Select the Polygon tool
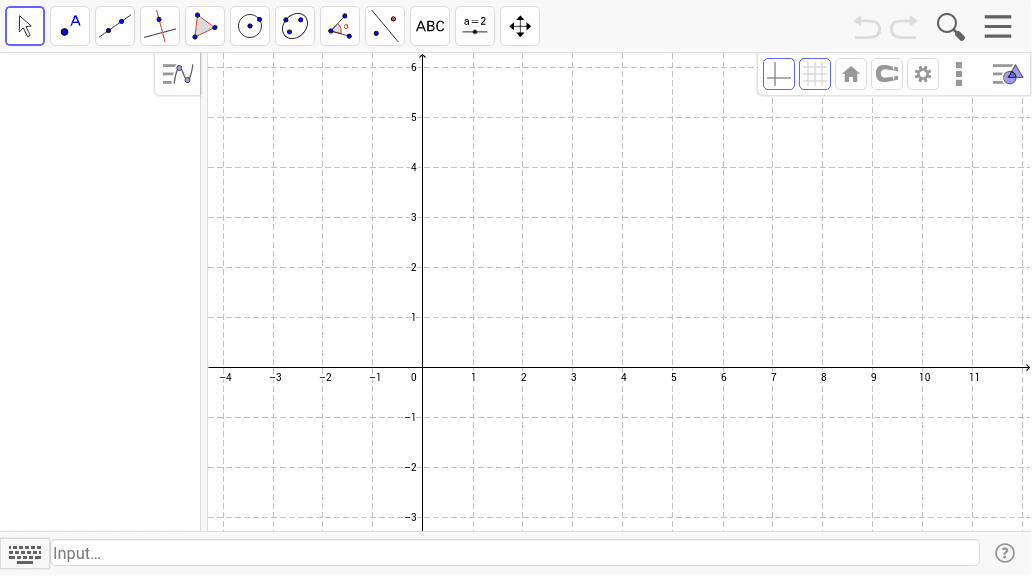This screenshot has width=1032, height=576. [x=205, y=26]
